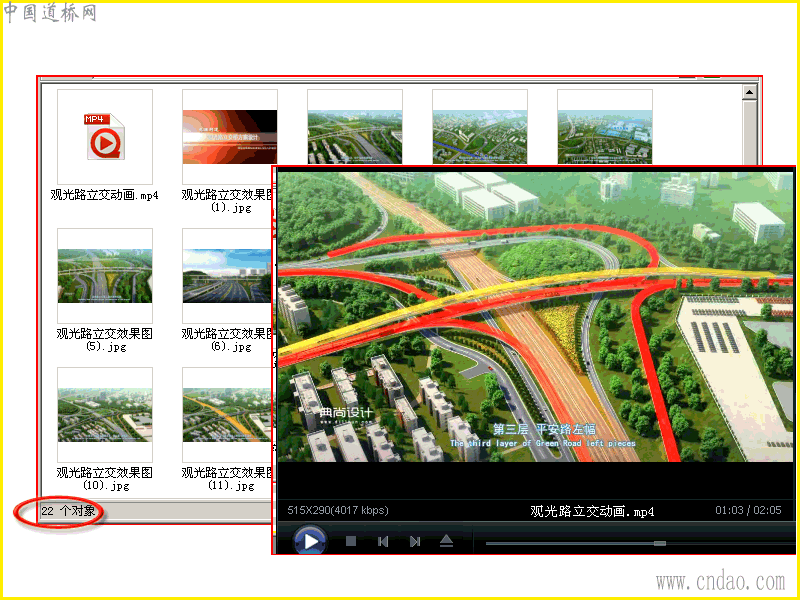Click the eject/open file triangle icon
The height and width of the screenshot is (600, 800).
pyautogui.click(x=446, y=541)
